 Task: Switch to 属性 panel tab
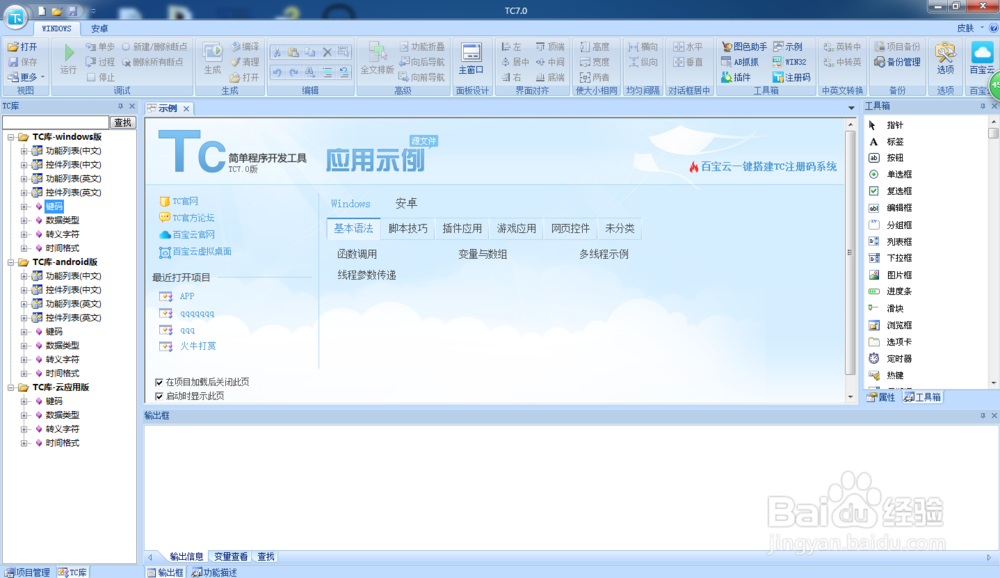point(881,397)
